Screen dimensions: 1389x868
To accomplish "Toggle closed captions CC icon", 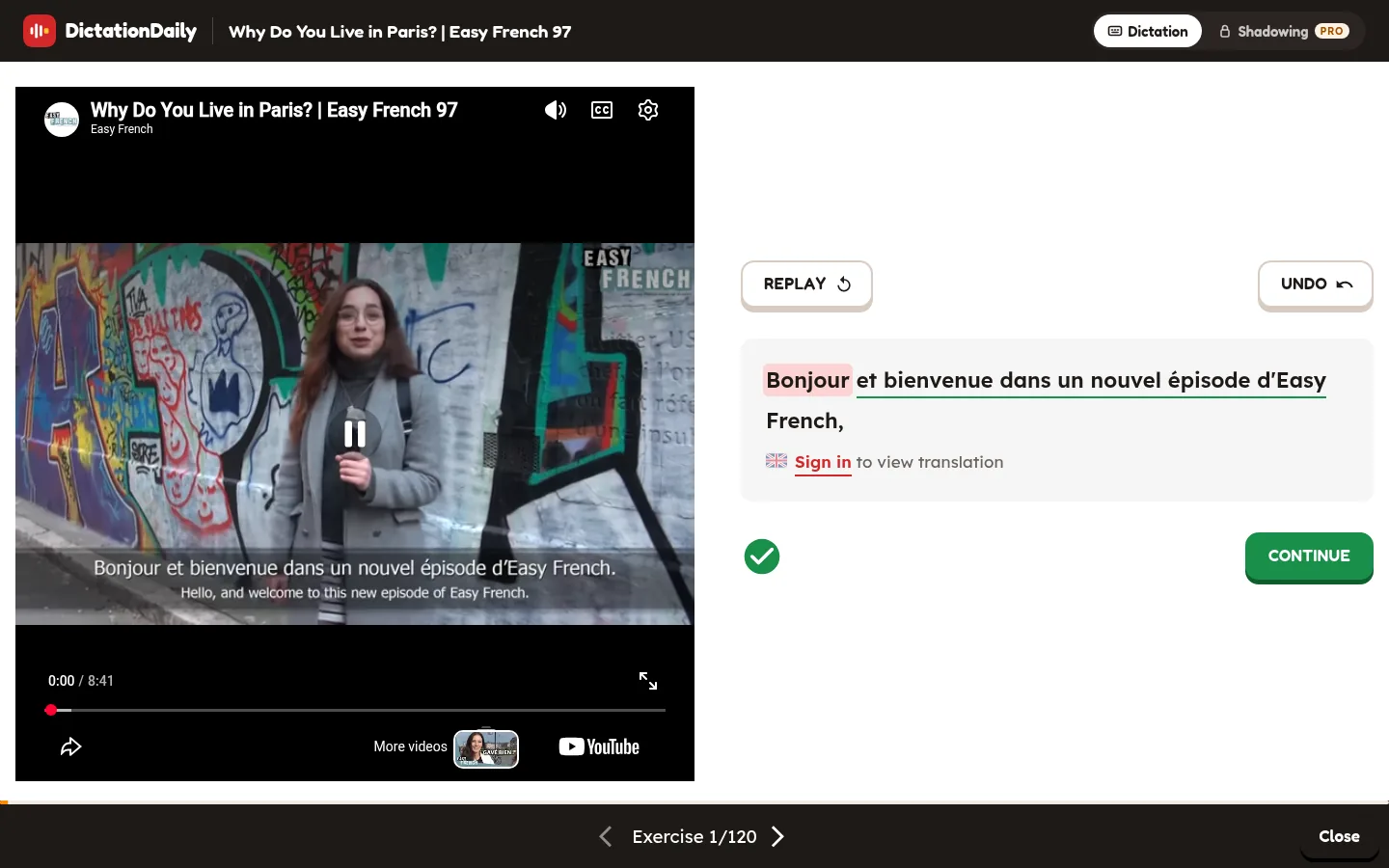I will click(602, 110).
